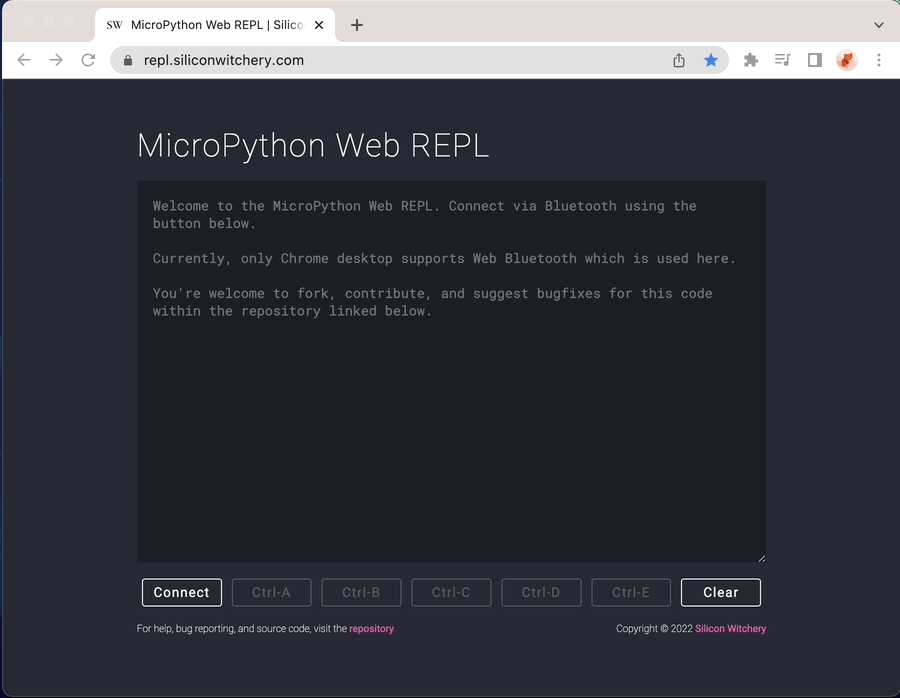Click the Ctrl-C button
Viewport: 900px width, 698px height.
click(451, 592)
